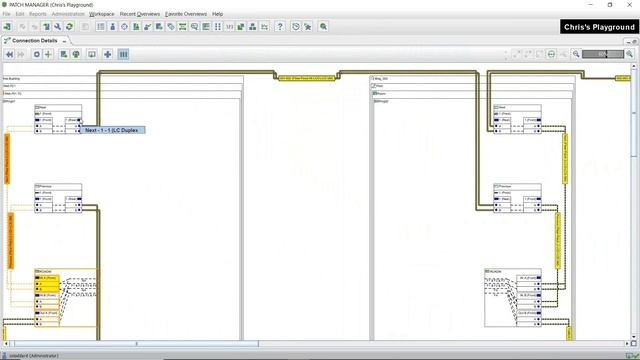Collapse the yellow highlighted device on left
The image size is (640, 360).
[x=37, y=271]
